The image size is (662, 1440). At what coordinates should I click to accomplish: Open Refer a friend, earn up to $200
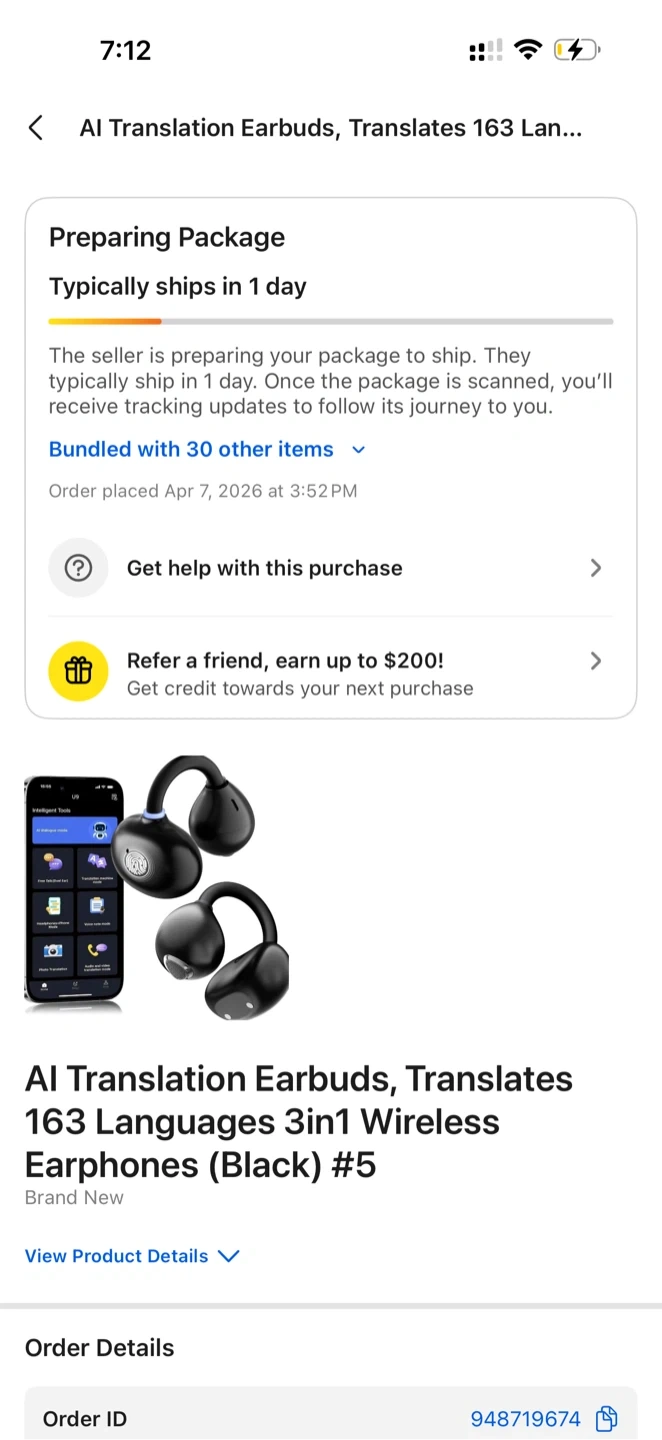pos(331,671)
